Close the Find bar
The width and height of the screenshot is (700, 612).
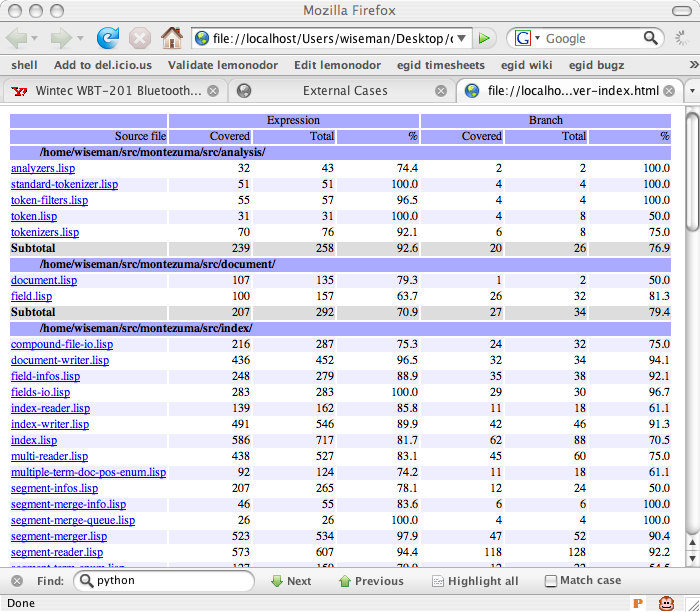(17, 581)
